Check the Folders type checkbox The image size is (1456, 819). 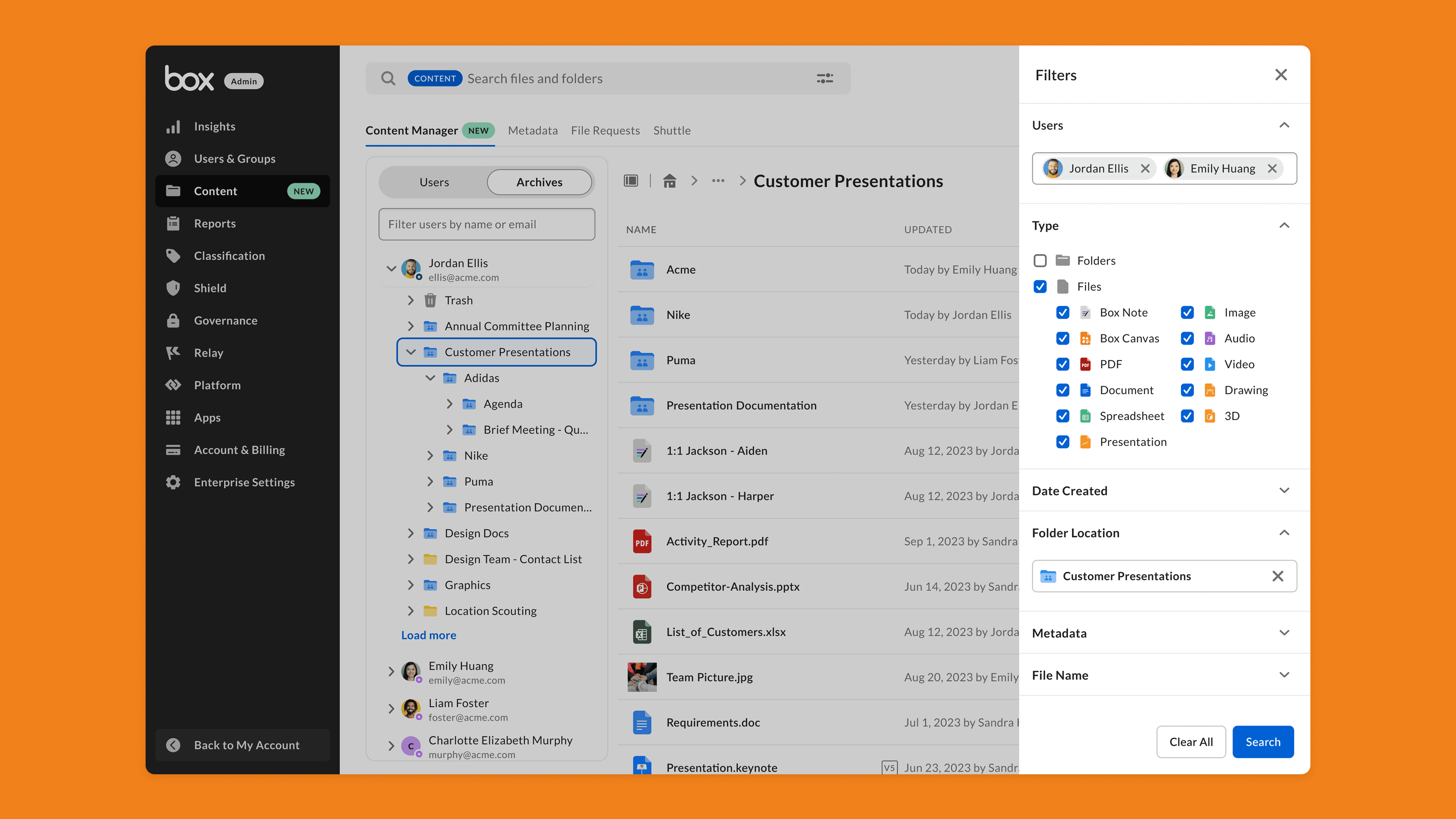tap(1040, 260)
